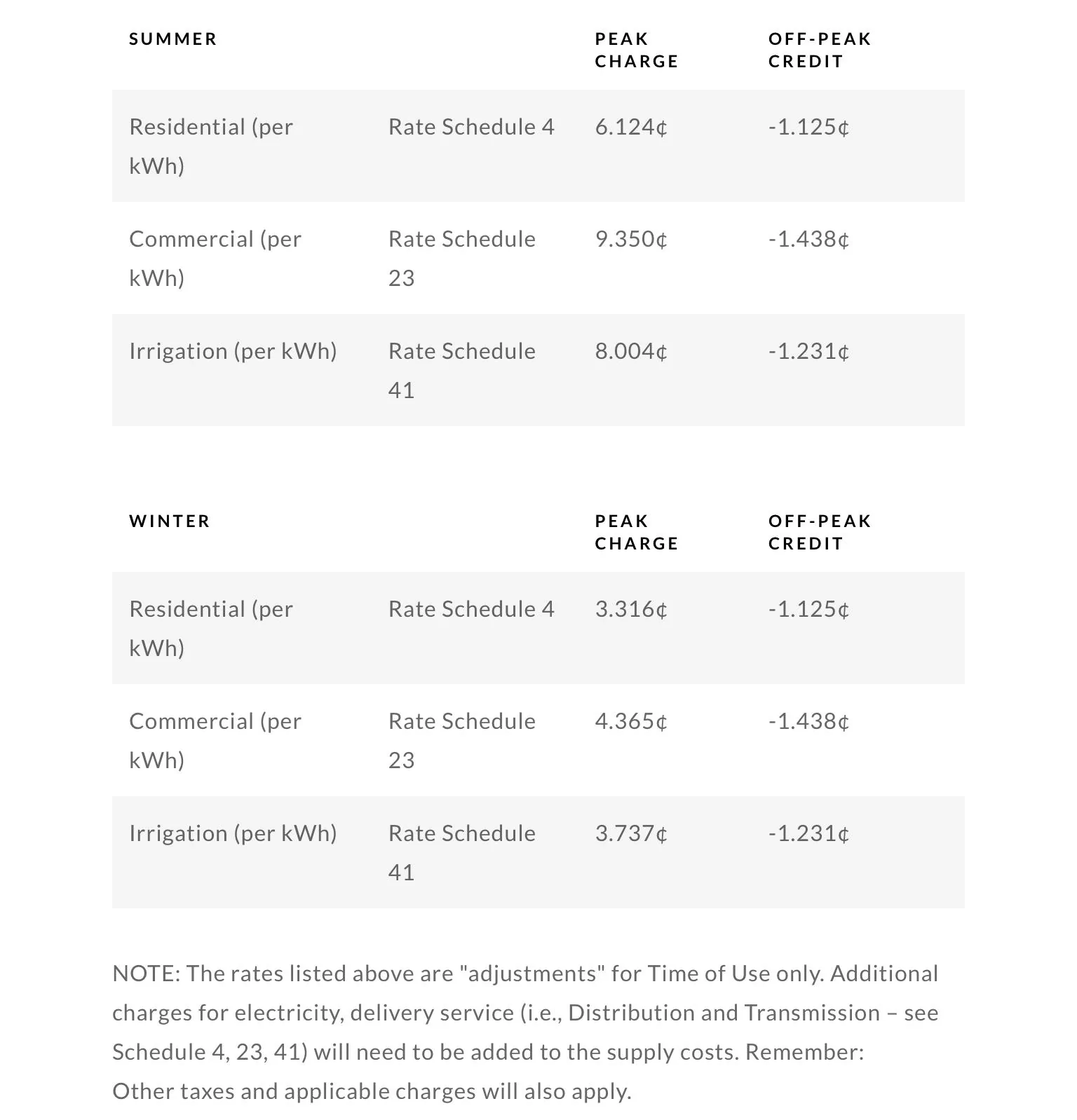The height and width of the screenshot is (1120, 1077).
Task: Click the NOTE paragraph about Time of Use adjustments
Action: click(524, 1032)
